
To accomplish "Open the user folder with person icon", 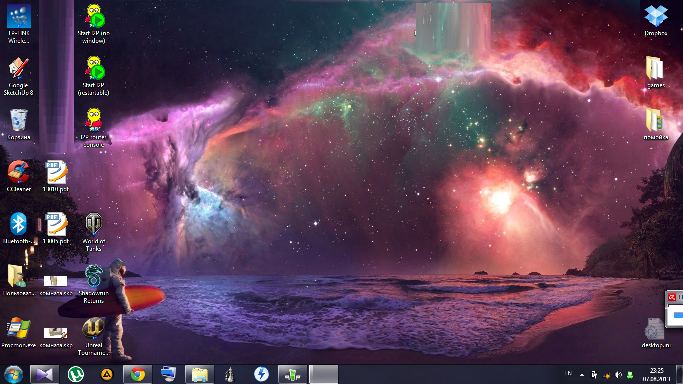I will pos(18,280).
